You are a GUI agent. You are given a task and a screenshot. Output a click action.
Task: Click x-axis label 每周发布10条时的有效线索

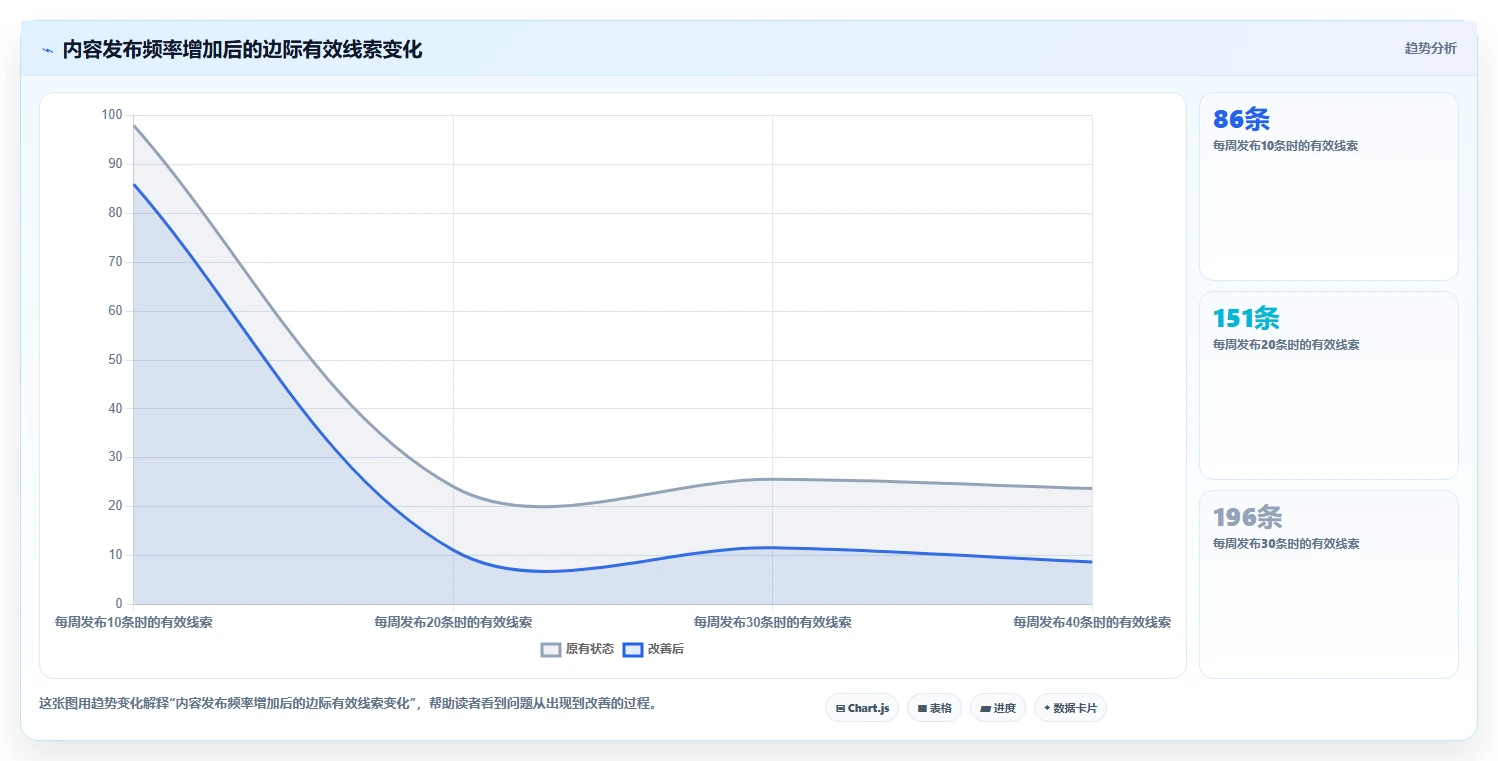(133, 622)
